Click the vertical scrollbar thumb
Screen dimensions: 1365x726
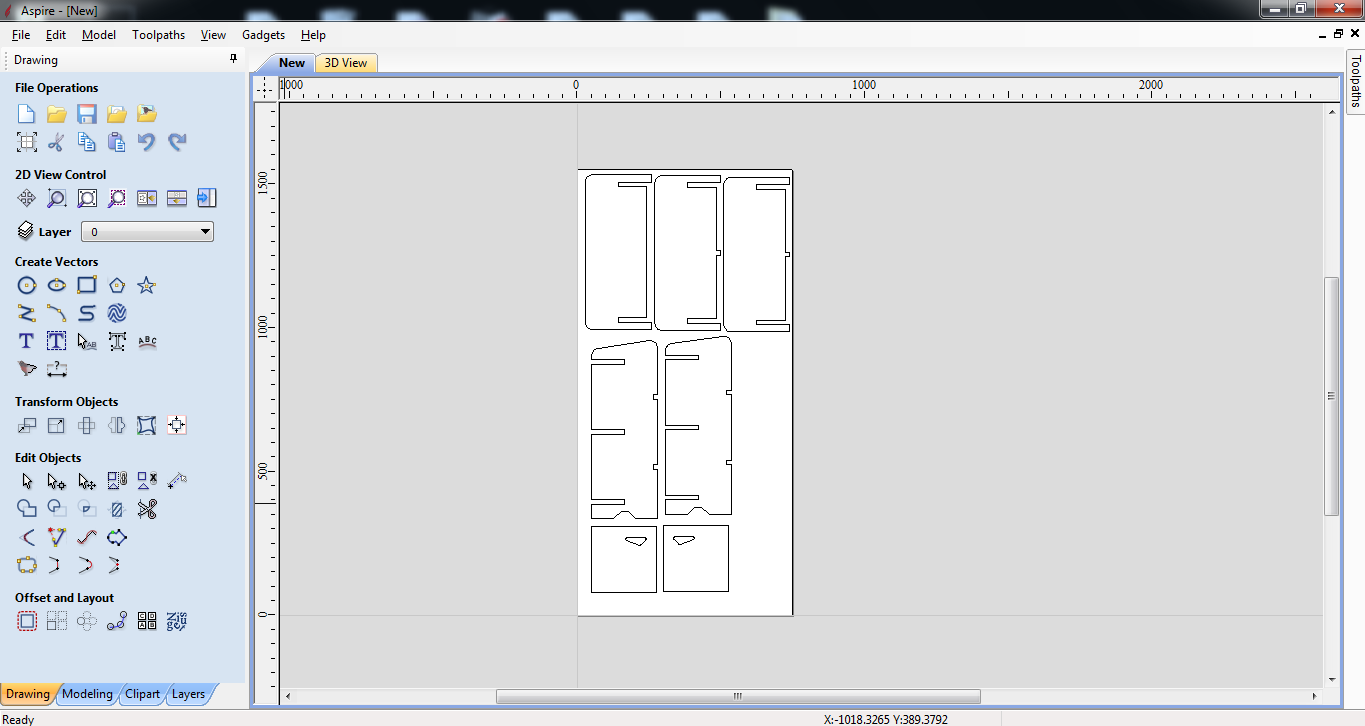point(1331,396)
